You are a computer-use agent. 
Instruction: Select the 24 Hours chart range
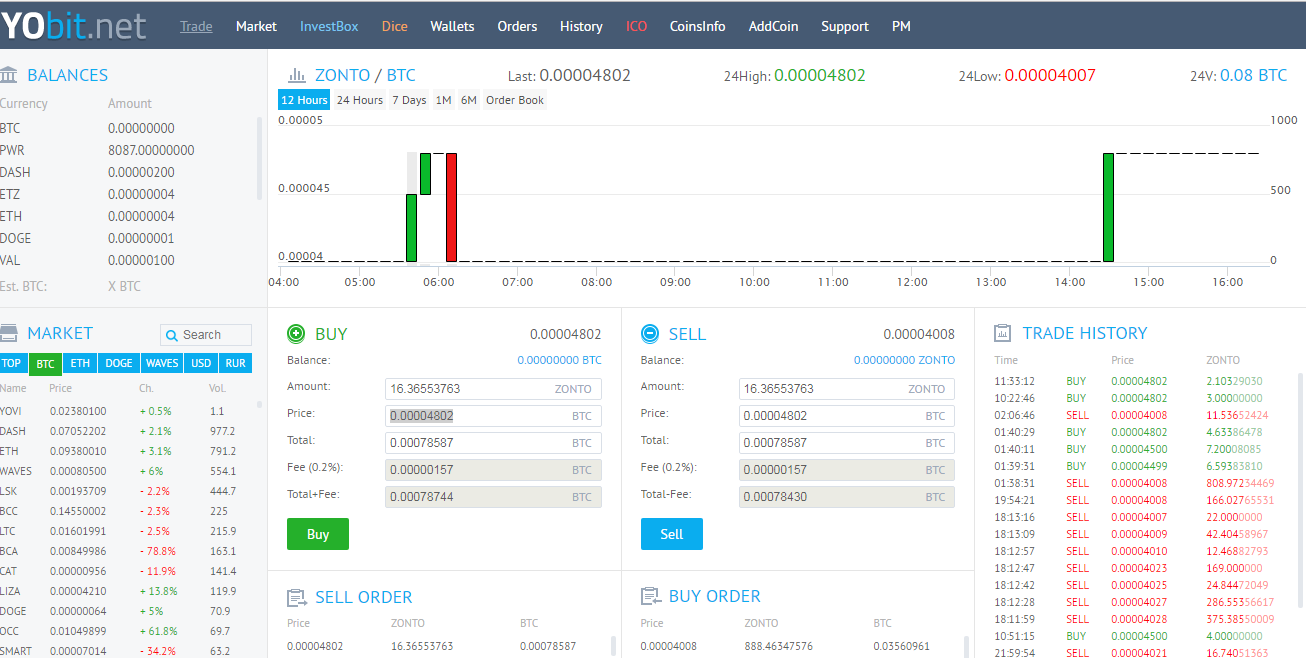[360, 100]
